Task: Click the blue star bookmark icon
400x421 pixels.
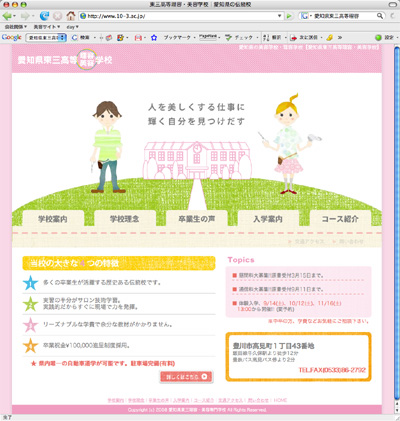Action: (154, 38)
